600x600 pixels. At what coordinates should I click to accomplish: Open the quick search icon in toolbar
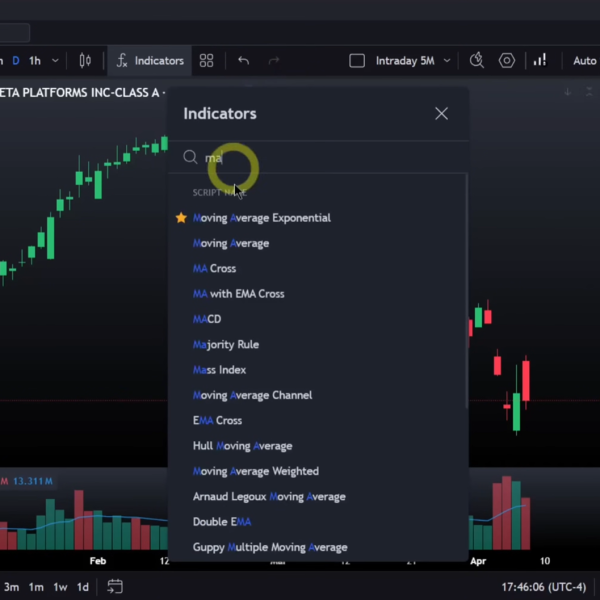[x=477, y=61]
